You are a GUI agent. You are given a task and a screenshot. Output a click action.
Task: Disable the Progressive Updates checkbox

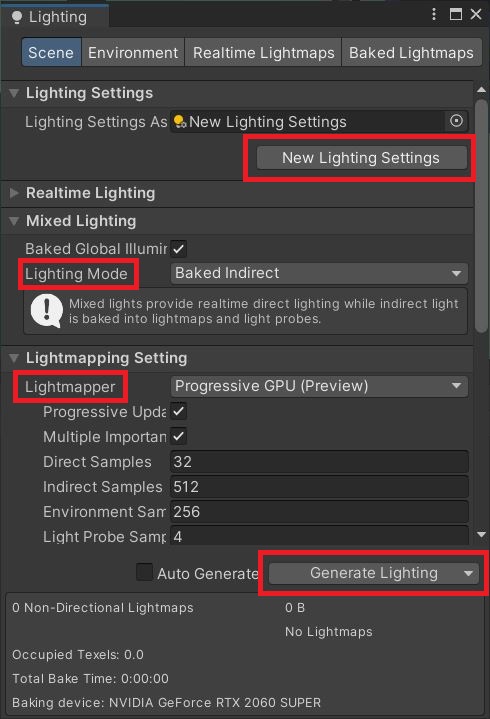(178, 411)
